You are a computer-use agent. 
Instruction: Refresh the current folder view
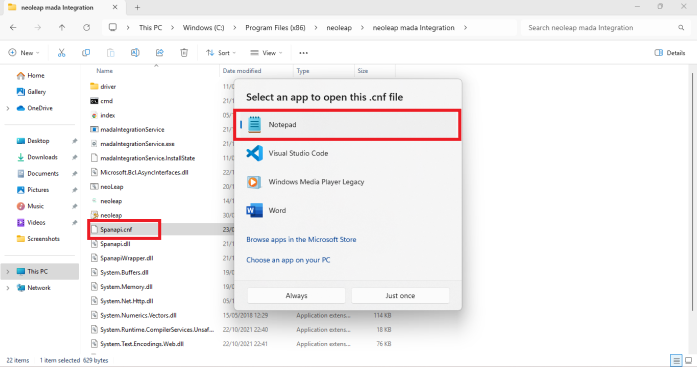(86, 28)
